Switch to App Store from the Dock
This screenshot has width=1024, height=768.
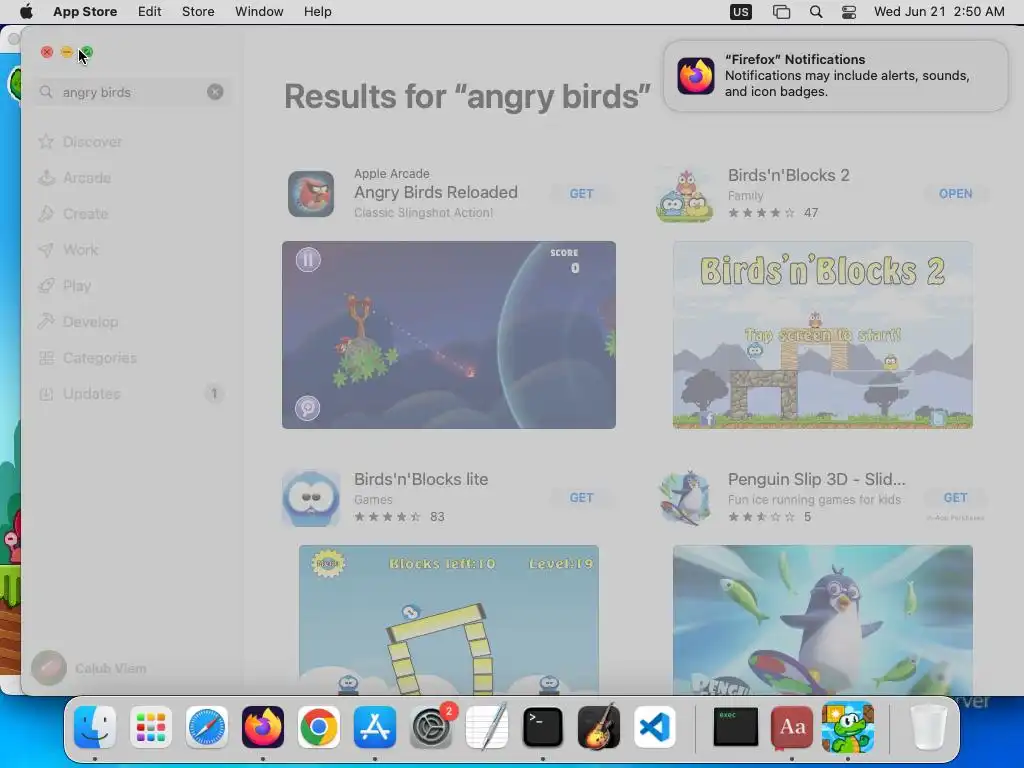tap(375, 727)
